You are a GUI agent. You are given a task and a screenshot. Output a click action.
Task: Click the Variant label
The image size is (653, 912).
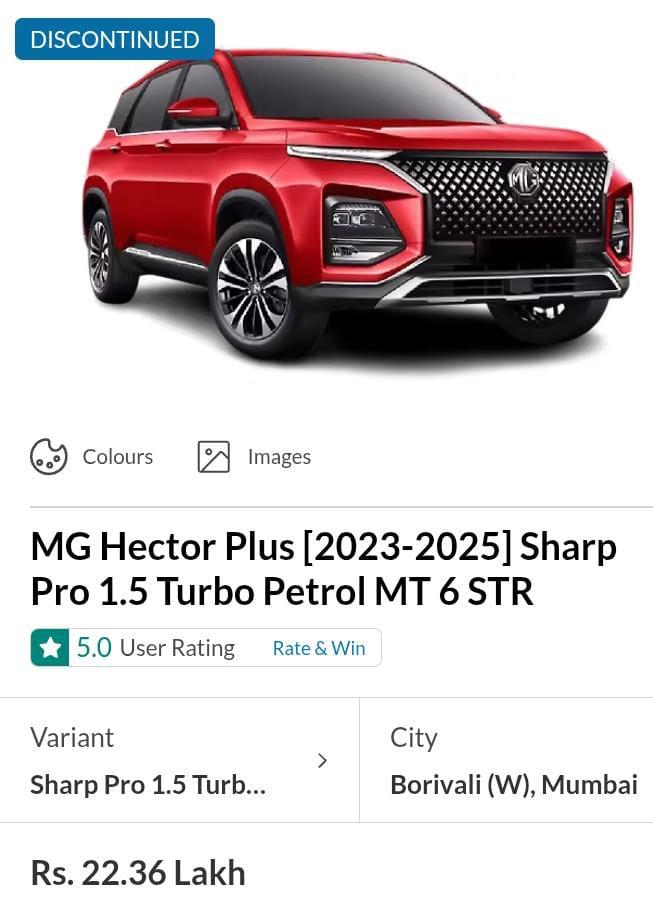72,738
